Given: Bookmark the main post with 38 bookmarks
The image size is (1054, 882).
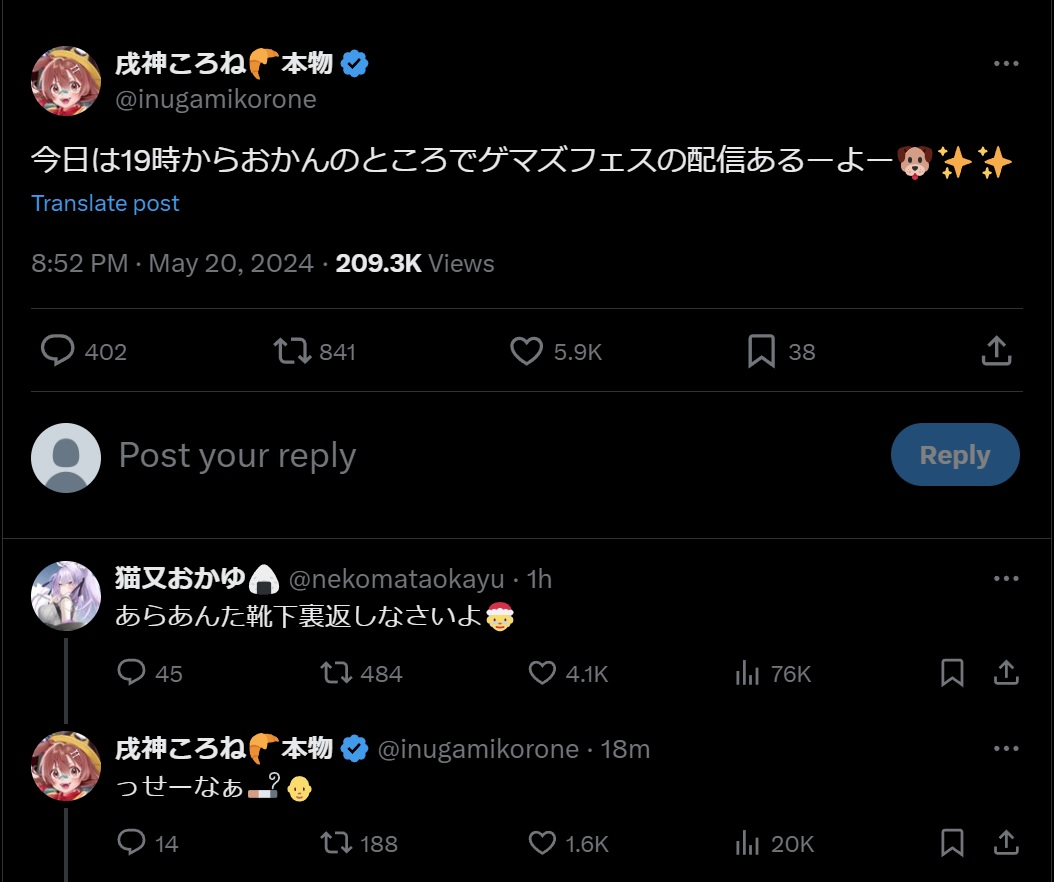Looking at the screenshot, I should tap(762, 351).
